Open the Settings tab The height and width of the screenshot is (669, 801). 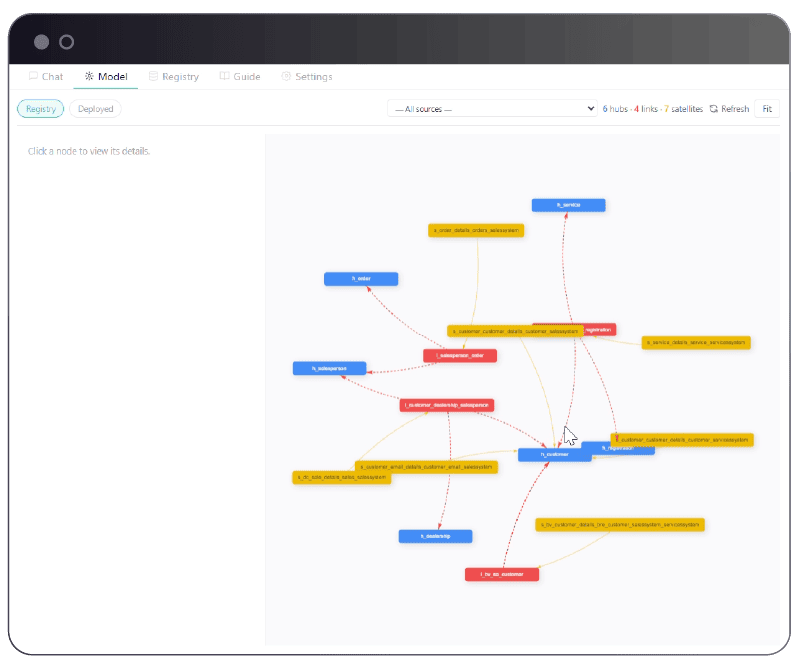307,77
